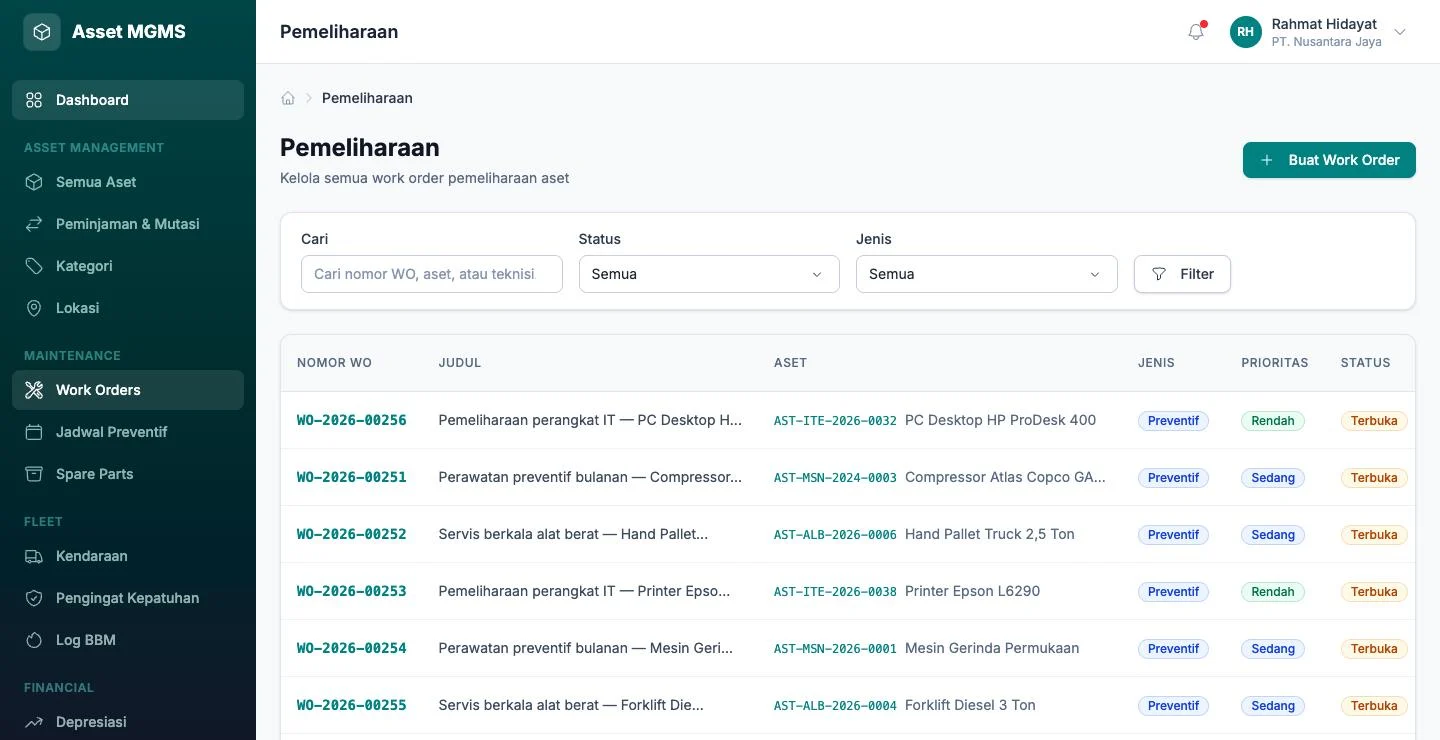The height and width of the screenshot is (740, 1440).
Task: Click the RH user avatar
Action: (x=1245, y=32)
